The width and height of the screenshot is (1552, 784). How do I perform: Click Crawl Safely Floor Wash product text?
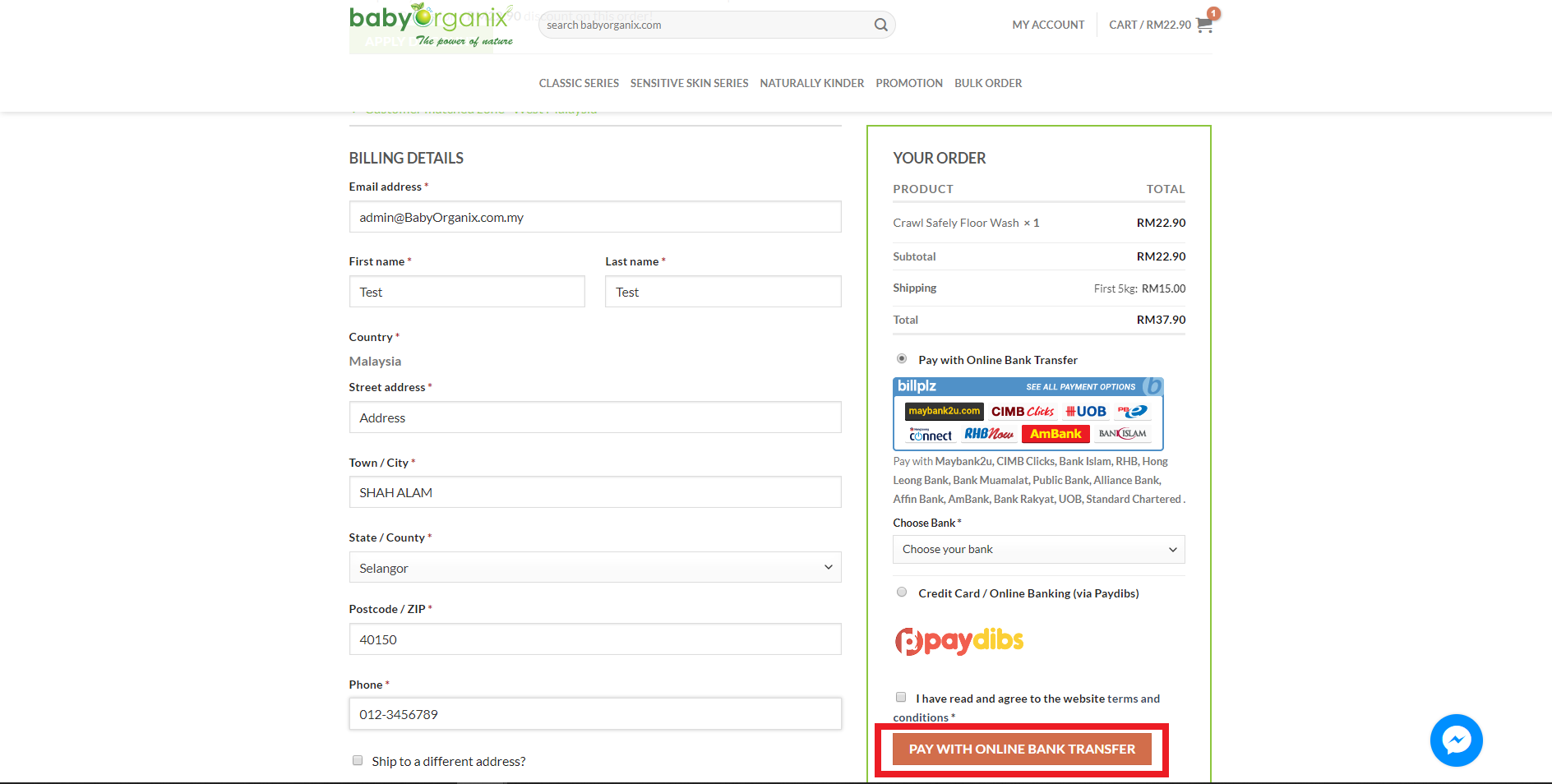(x=956, y=223)
